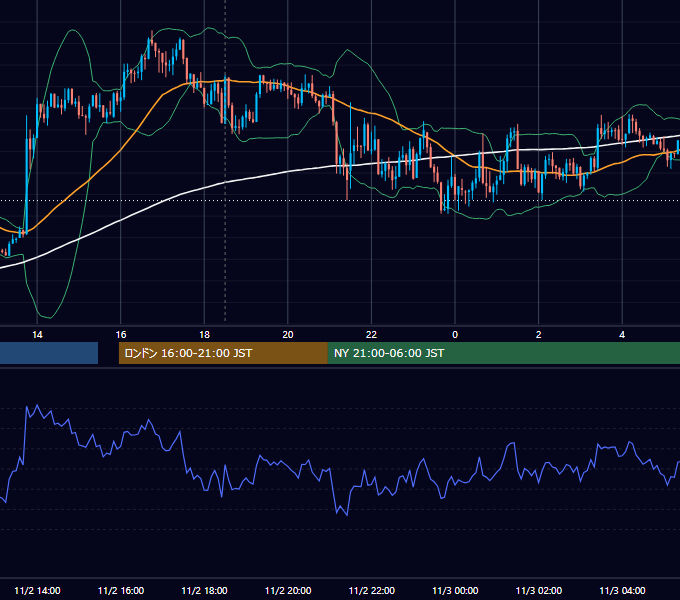This screenshot has width=680, height=600.
Task: Click the NY 21:00-06:00 JST session bar
Action: [x=504, y=353]
